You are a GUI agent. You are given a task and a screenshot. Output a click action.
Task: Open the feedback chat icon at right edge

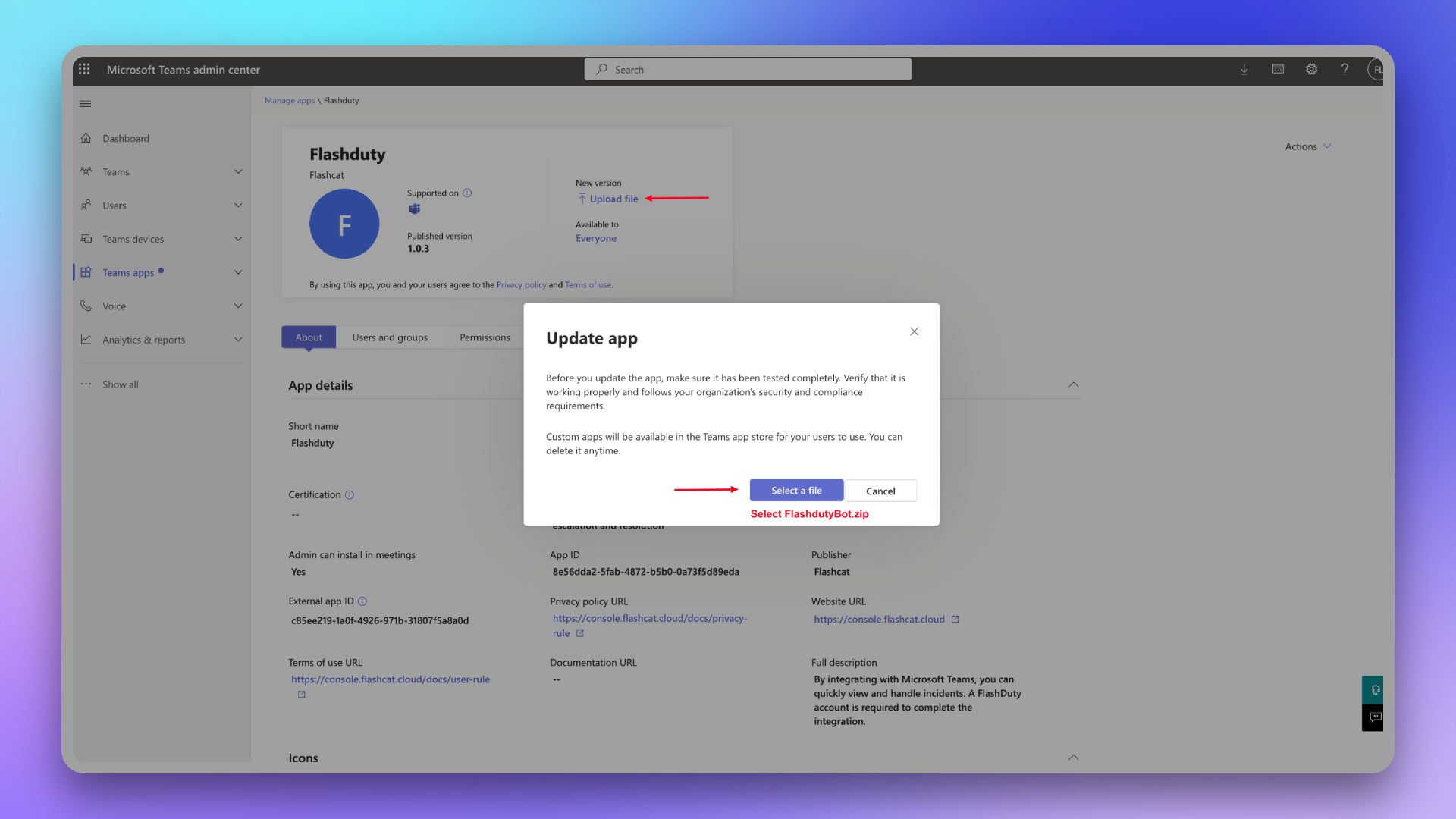[x=1375, y=717]
